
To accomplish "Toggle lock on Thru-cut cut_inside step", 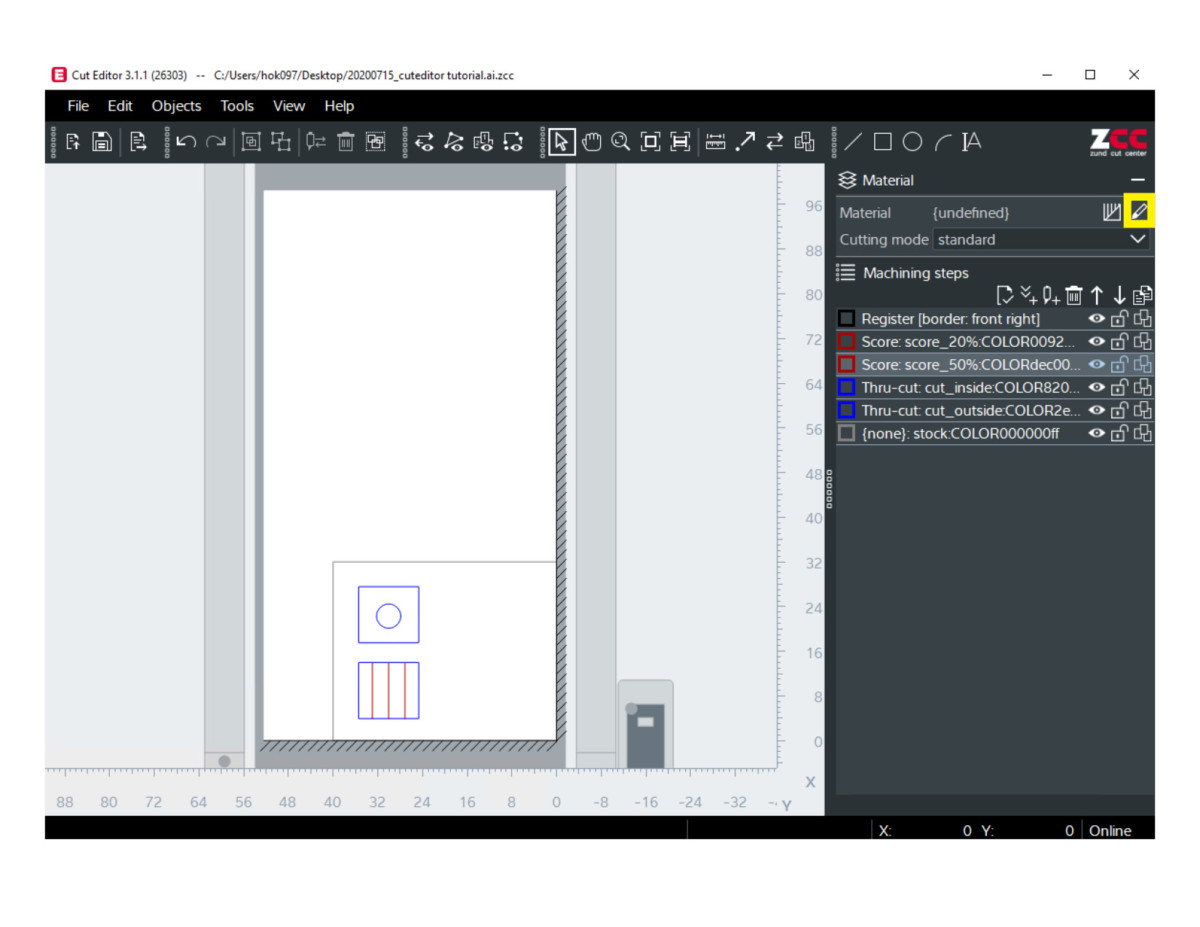I will 1120,387.
